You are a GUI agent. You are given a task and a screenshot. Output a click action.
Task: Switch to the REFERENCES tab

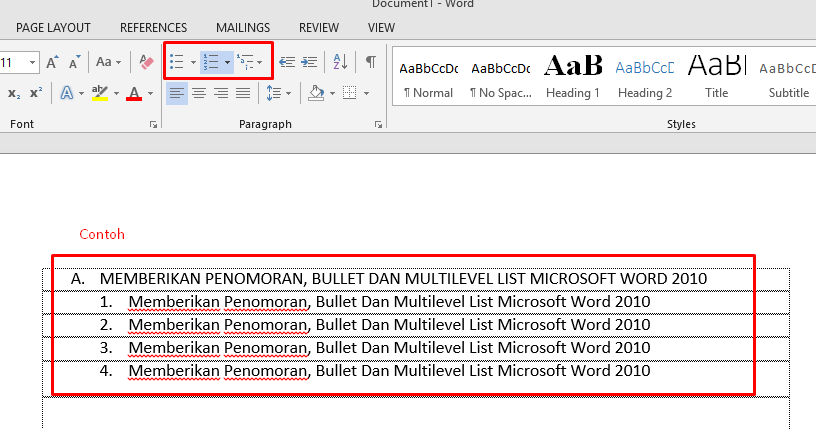[154, 28]
